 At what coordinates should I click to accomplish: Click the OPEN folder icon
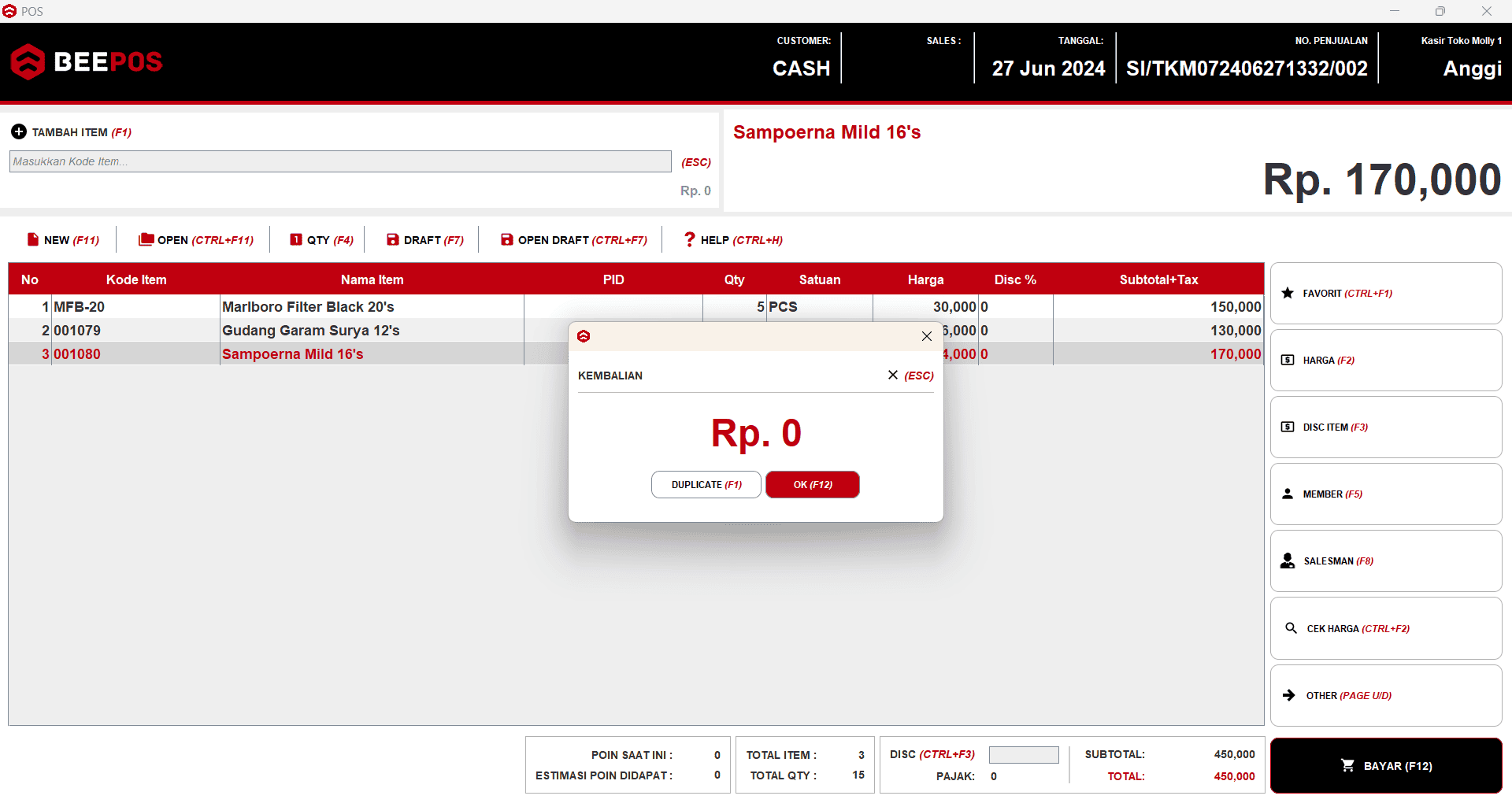pos(146,239)
